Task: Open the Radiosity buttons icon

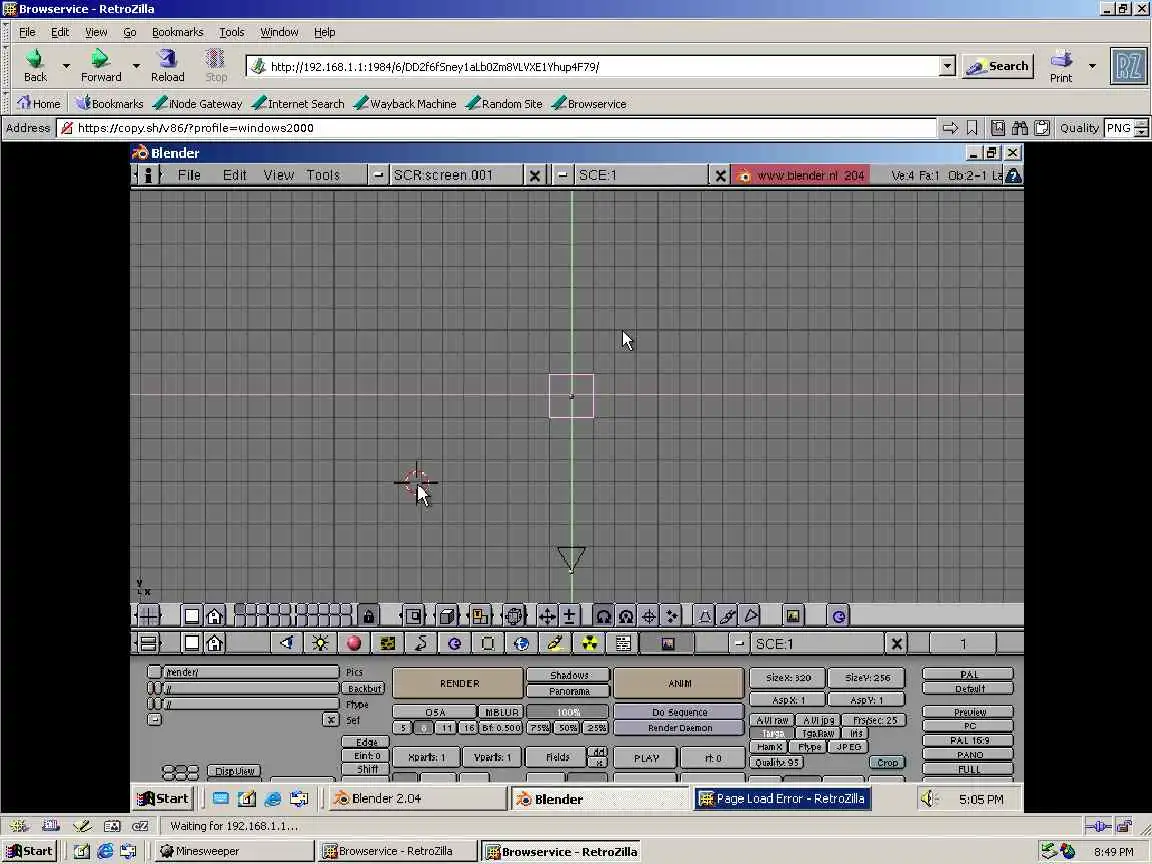Action: coord(589,644)
